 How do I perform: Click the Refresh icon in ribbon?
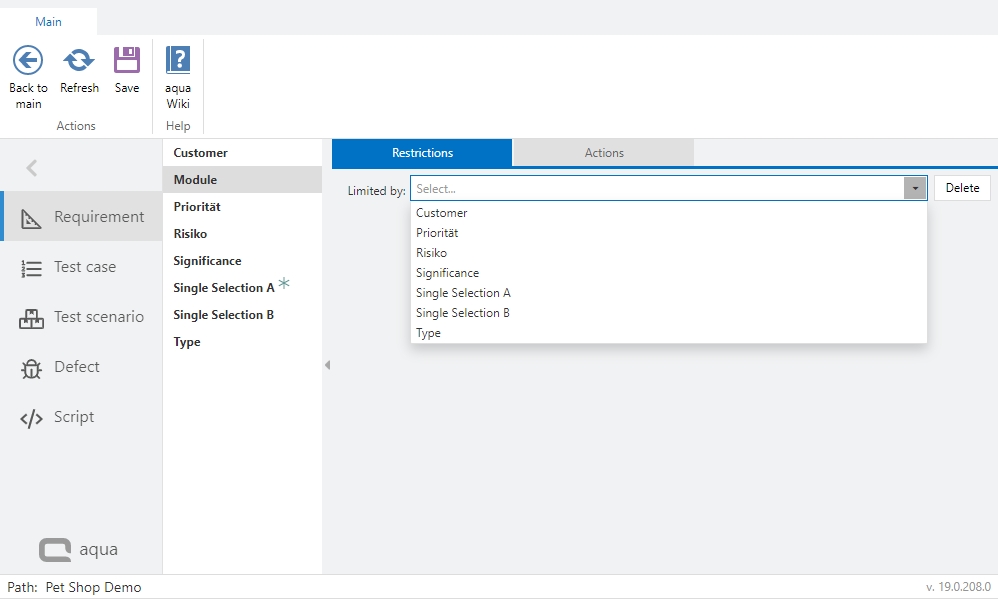[x=79, y=61]
